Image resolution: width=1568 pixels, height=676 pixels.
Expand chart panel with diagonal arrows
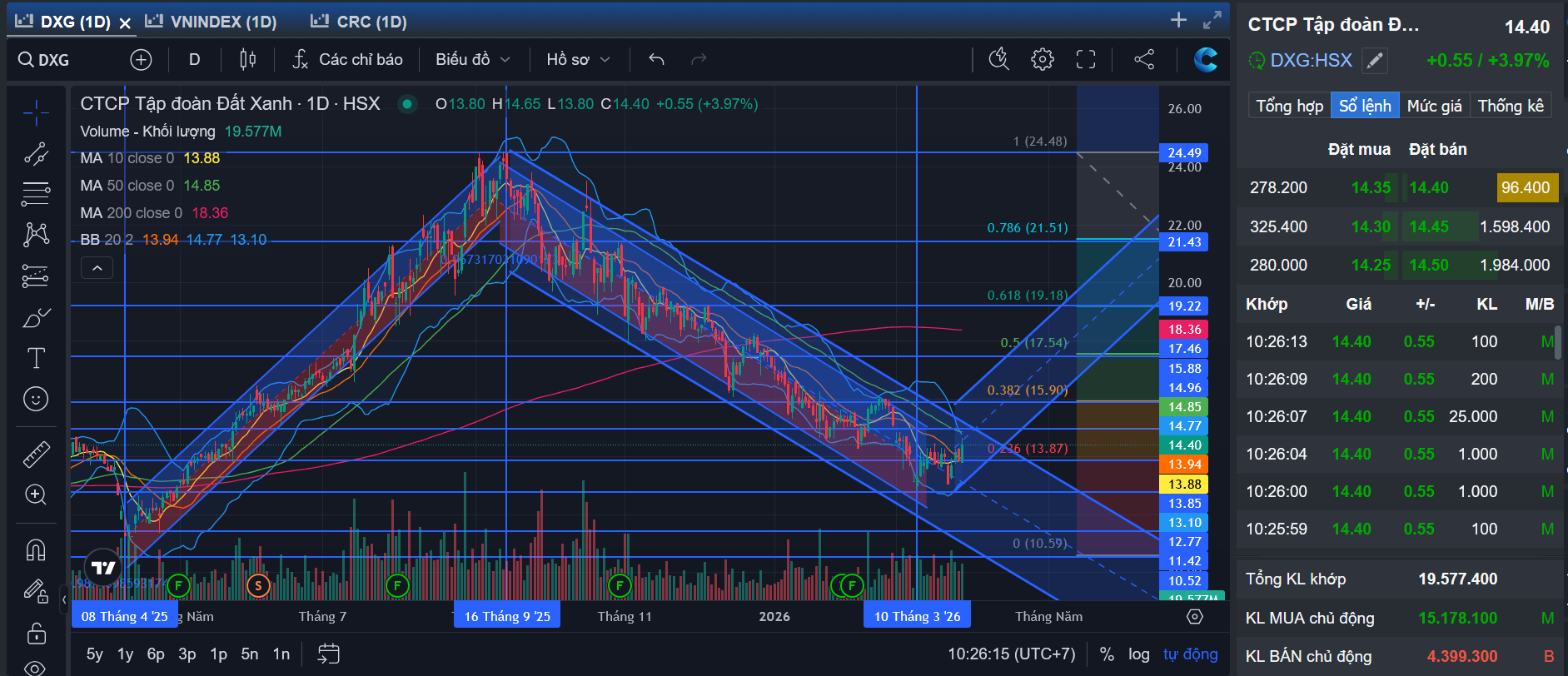pyautogui.click(x=1212, y=20)
